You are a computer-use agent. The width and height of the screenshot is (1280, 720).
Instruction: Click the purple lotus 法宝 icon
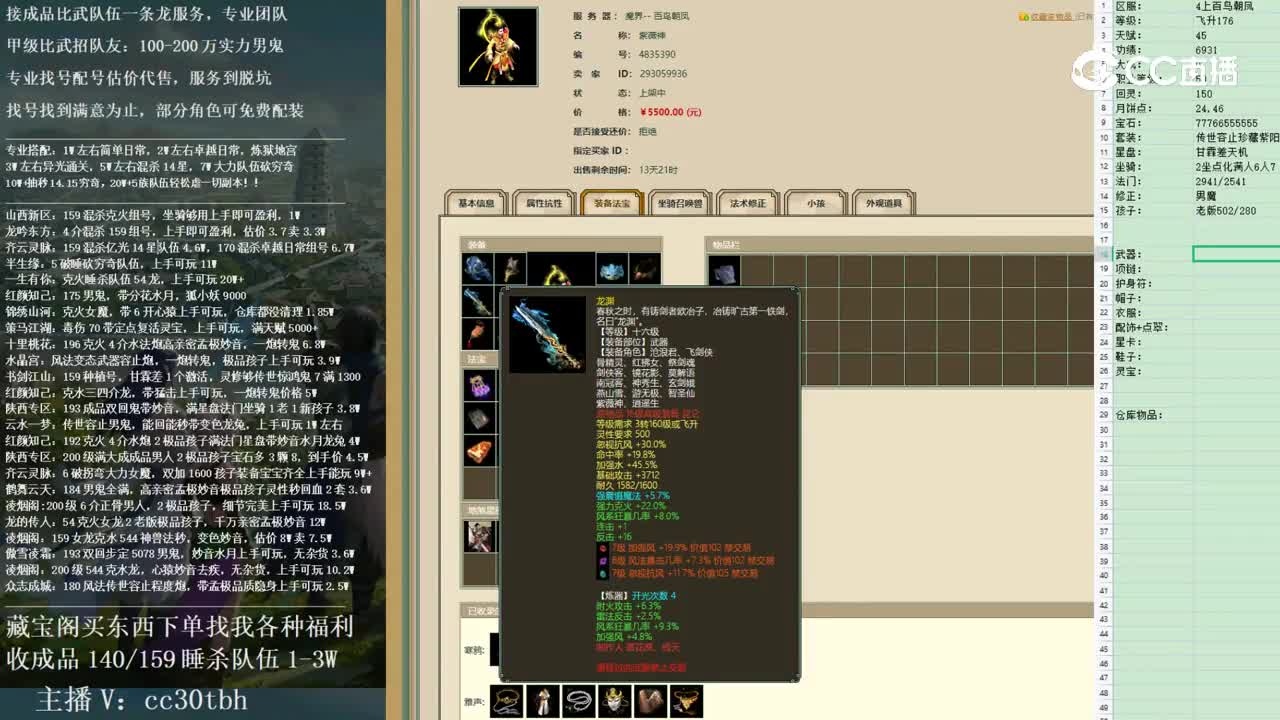[477, 383]
